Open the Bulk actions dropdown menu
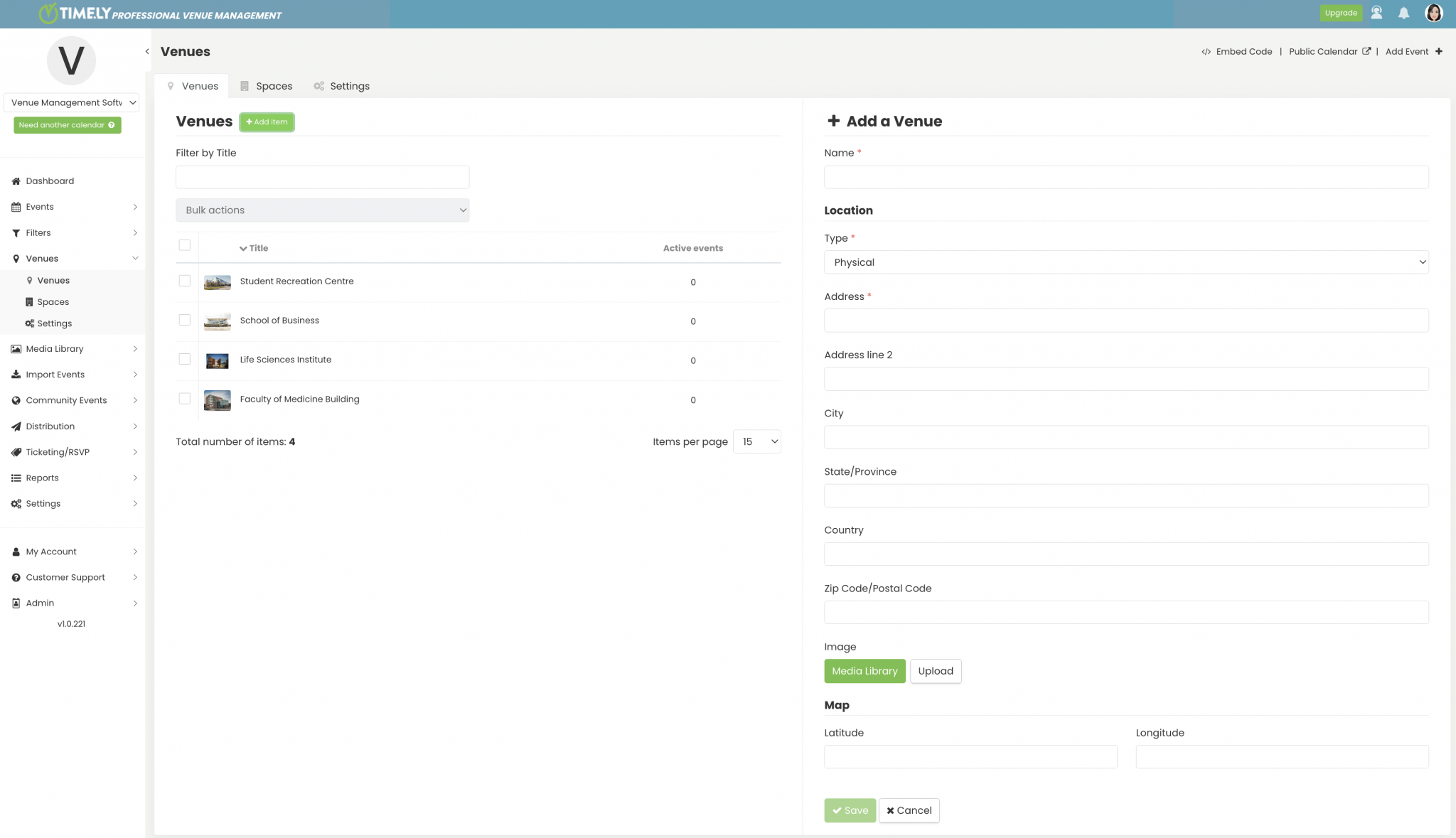1456x838 pixels. pyautogui.click(x=322, y=210)
